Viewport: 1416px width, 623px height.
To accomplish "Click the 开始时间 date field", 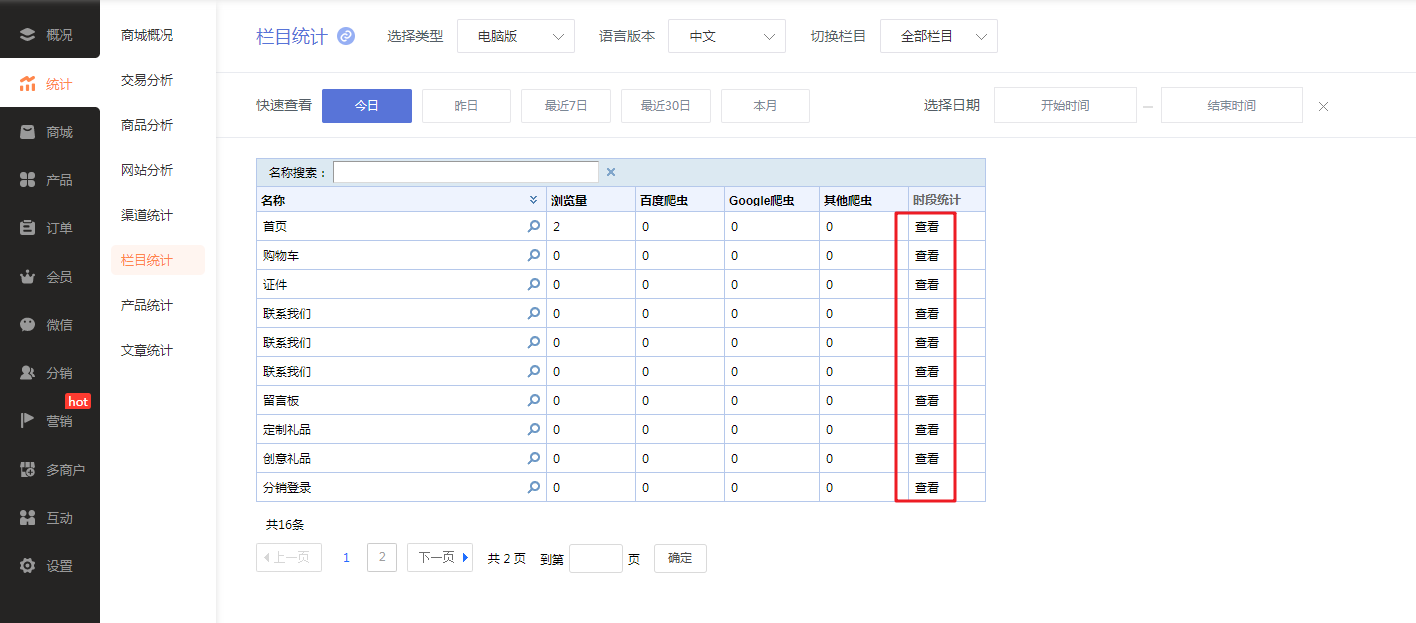I will (x=1065, y=106).
